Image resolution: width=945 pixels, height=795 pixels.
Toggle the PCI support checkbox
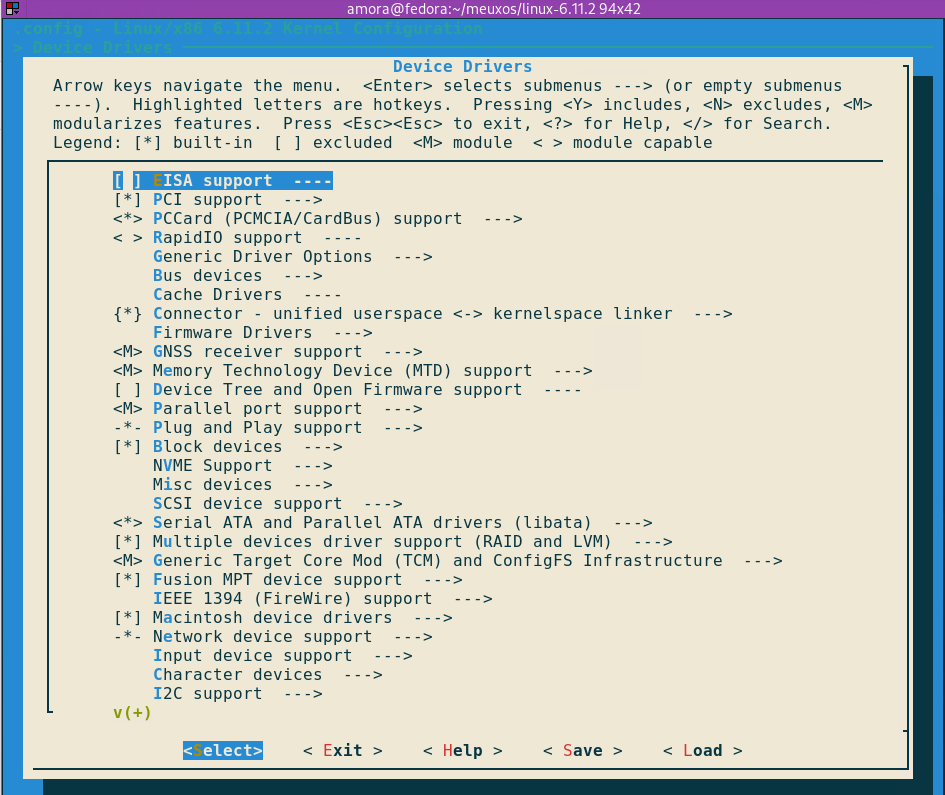[128, 200]
